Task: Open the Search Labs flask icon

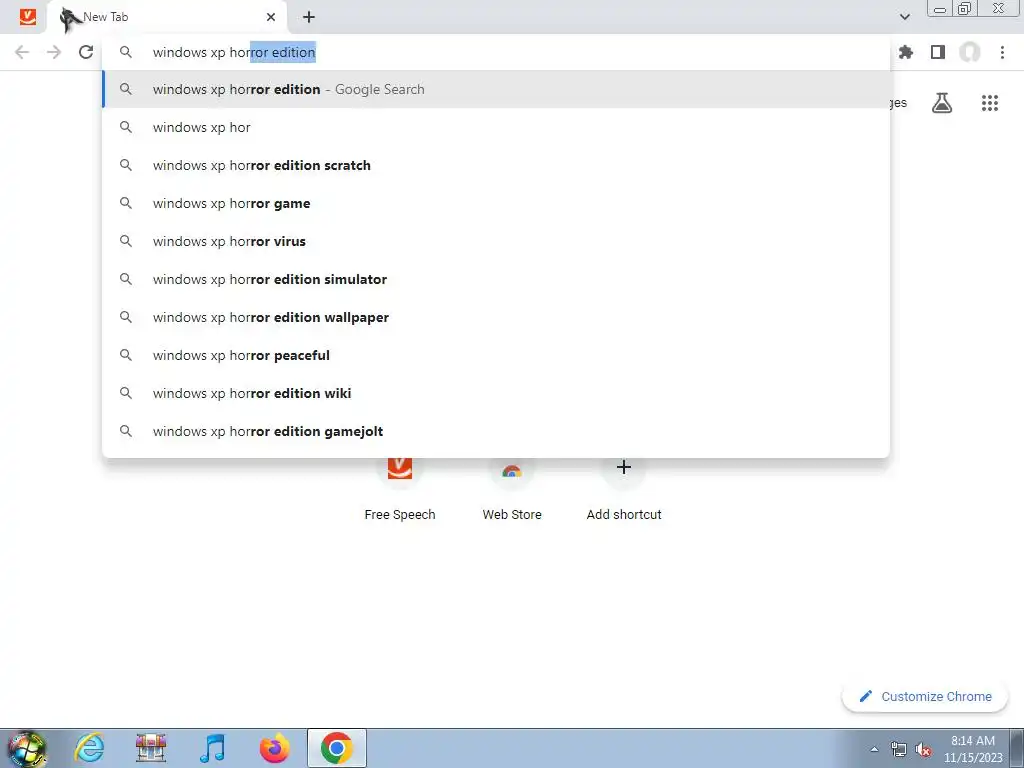Action: (x=941, y=103)
